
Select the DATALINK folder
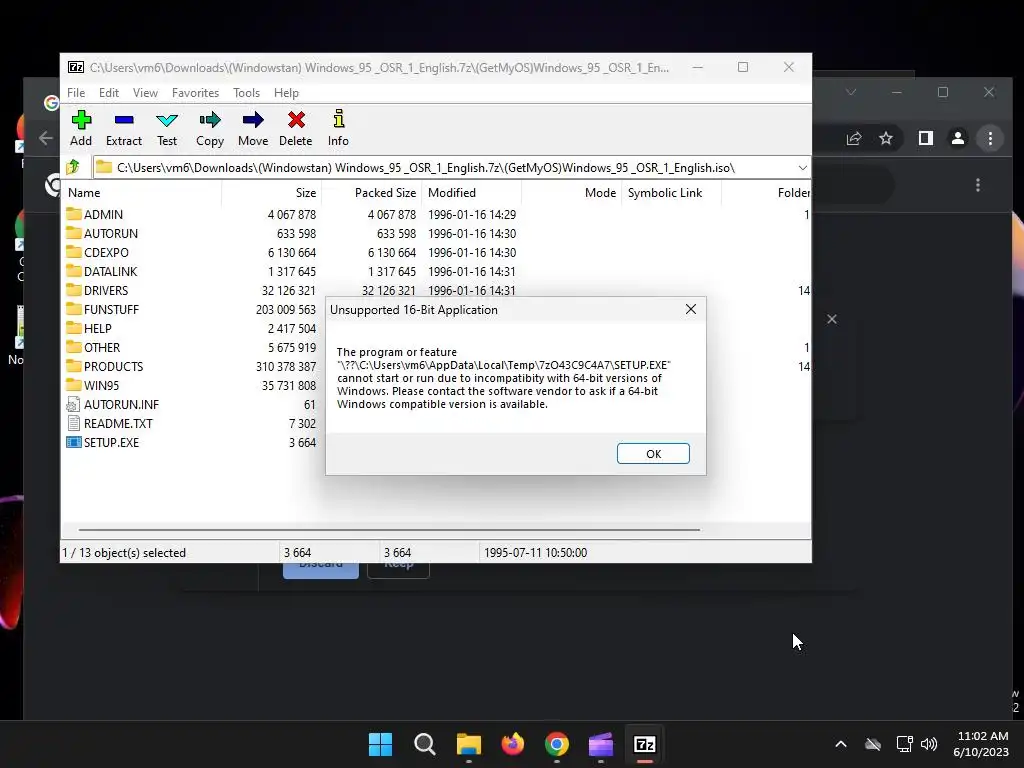(110, 271)
